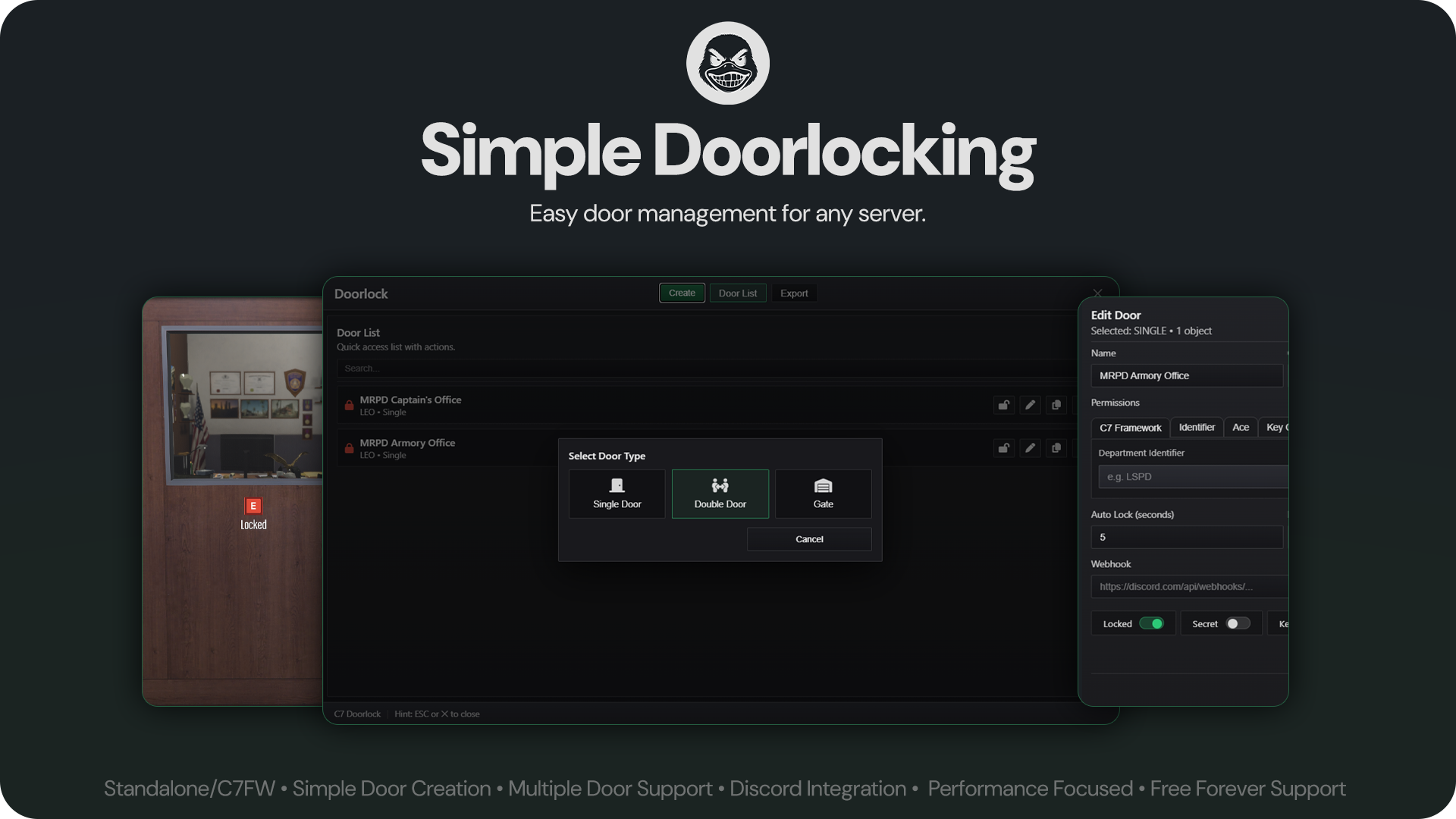The image size is (1456, 819).
Task: Click 'Selected: SINGLE • 1 object' text
Action: tap(1151, 331)
